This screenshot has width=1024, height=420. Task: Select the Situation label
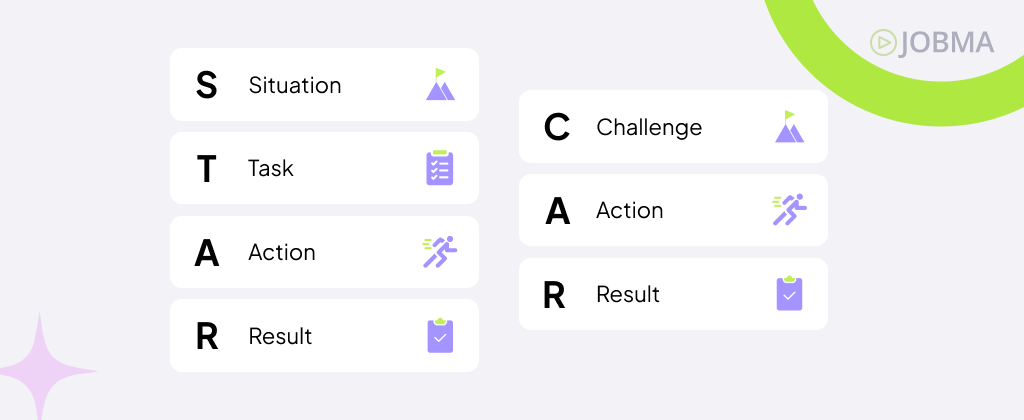tap(295, 85)
